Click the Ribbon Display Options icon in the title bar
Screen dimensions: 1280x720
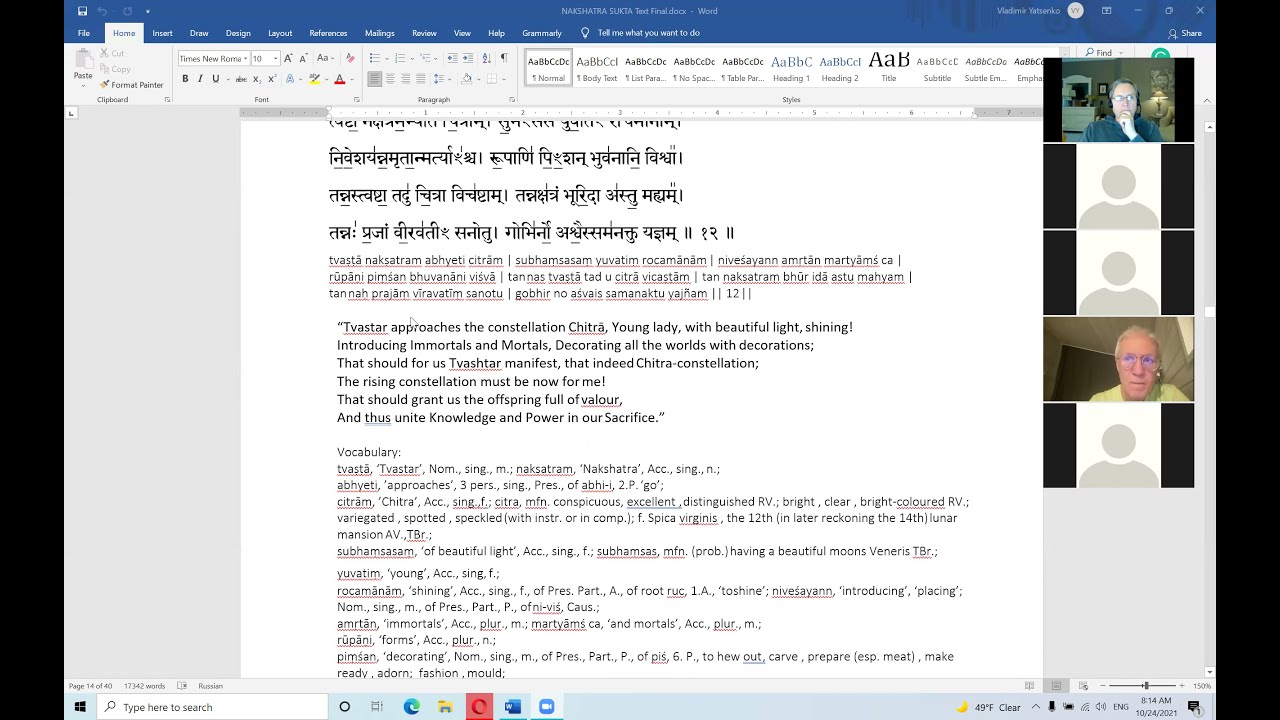(1107, 11)
